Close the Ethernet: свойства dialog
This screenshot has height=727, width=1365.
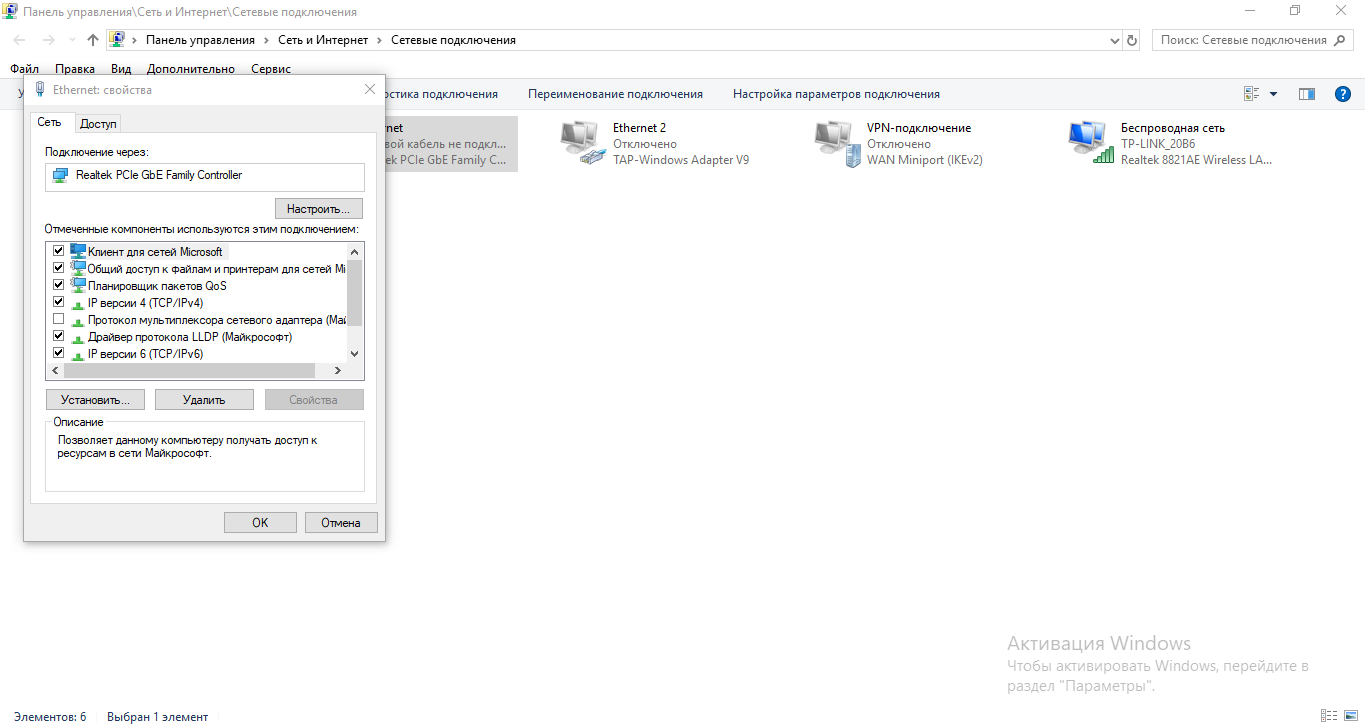(370, 89)
